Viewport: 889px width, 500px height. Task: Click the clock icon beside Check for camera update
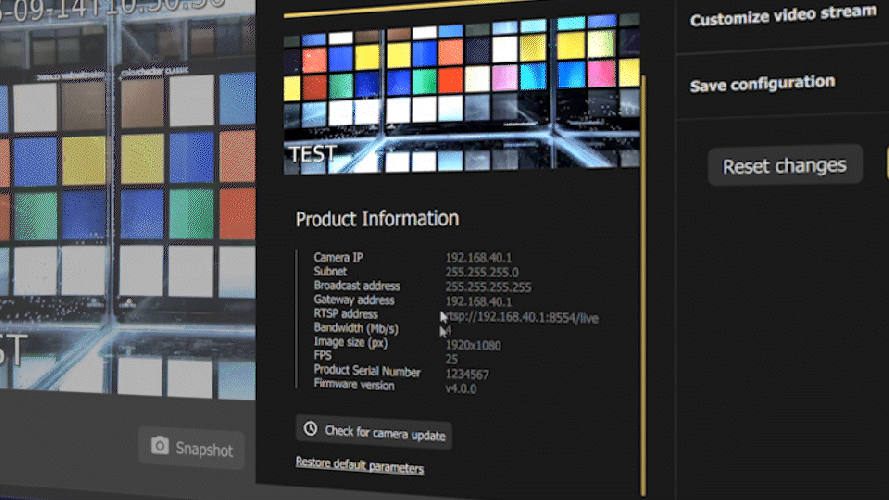point(310,429)
